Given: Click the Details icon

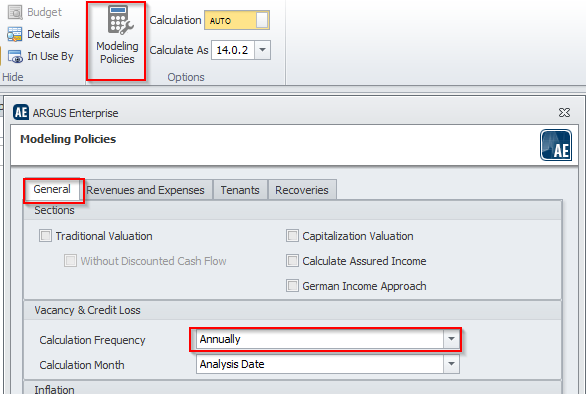Looking at the screenshot, I should pyautogui.click(x=15, y=34).
